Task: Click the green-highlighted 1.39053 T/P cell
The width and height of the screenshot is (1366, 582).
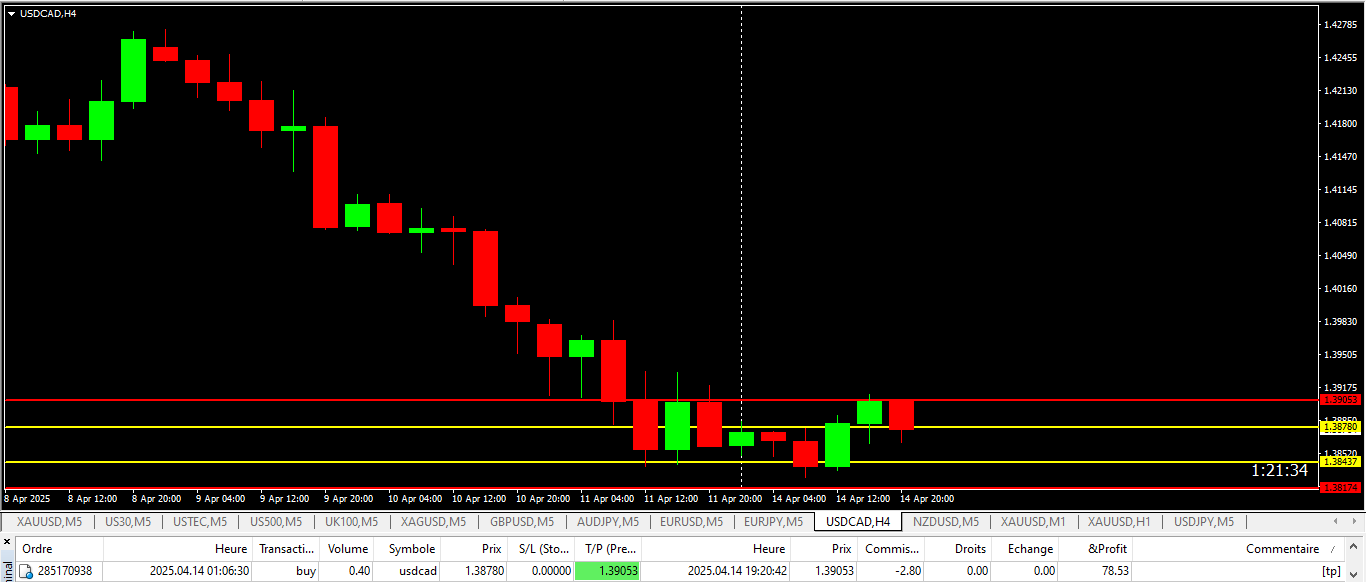Action: (608, 571)
